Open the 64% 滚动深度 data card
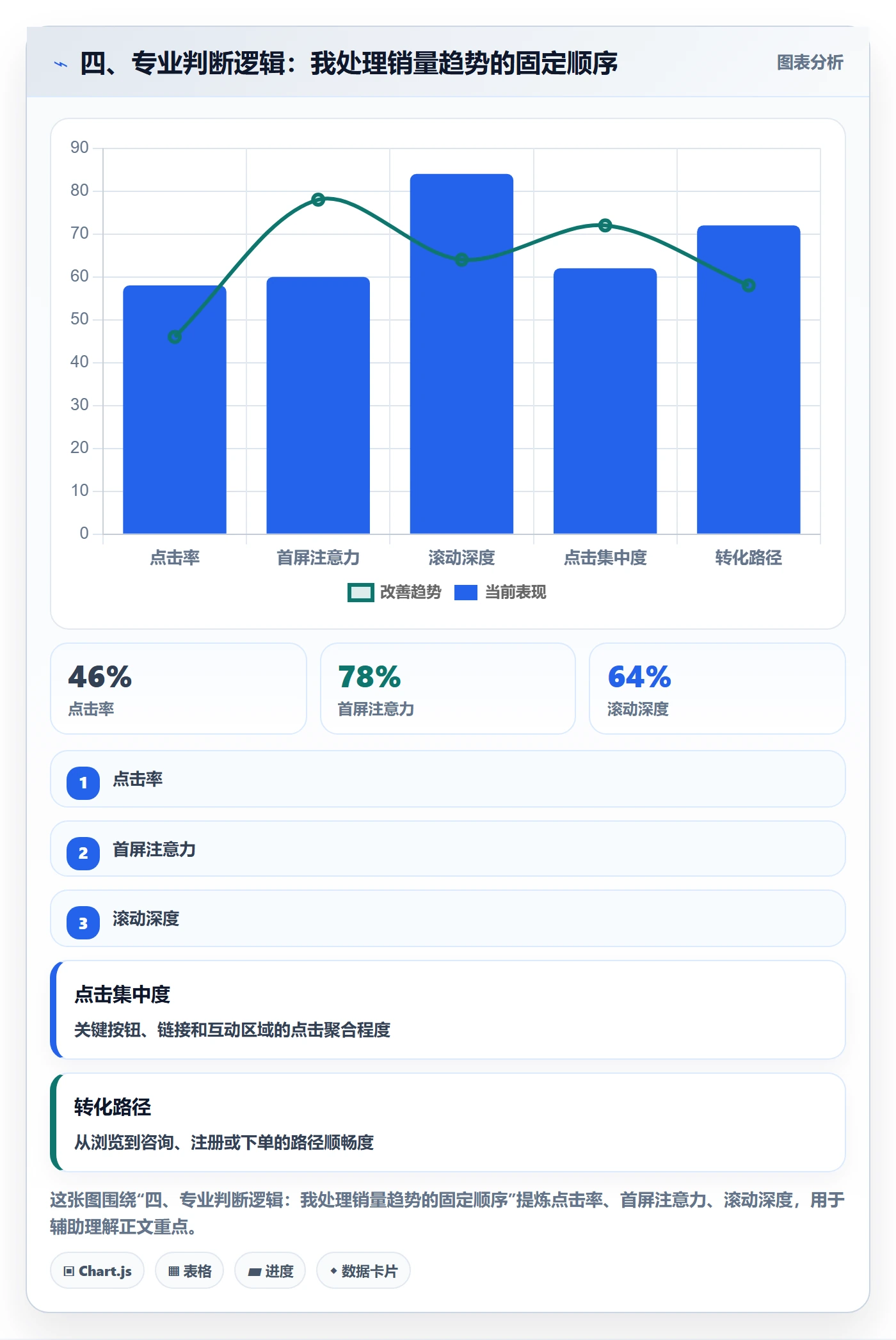Viewport: 896px width, 1340px height. pos(717,689)
